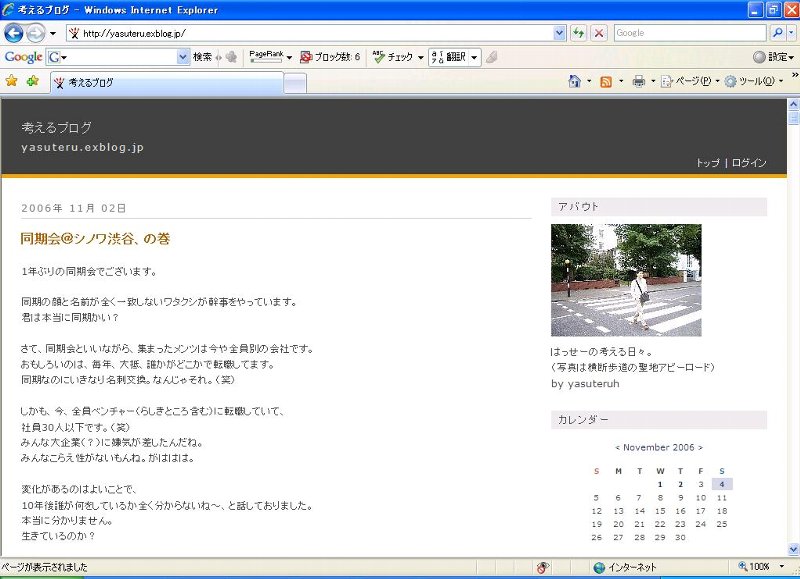The height and width of the screenshot is (579, 800).
Task: Click the orange RSS feeds icon
Action: point(606,82)
